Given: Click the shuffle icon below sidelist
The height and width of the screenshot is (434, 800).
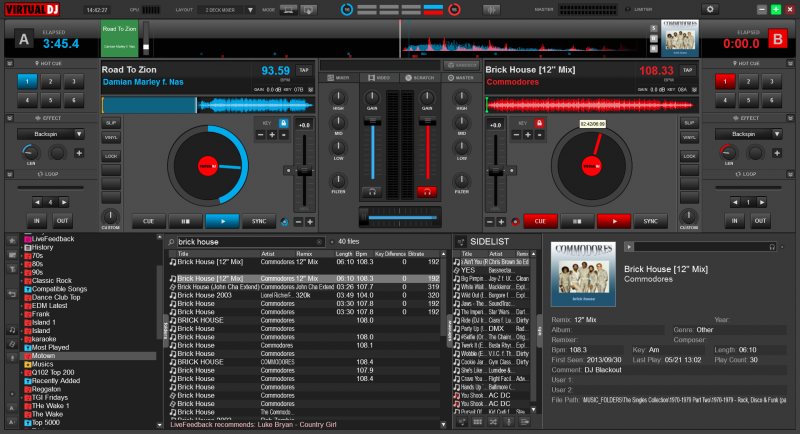Looking at the screenshot, I should 493,422.
